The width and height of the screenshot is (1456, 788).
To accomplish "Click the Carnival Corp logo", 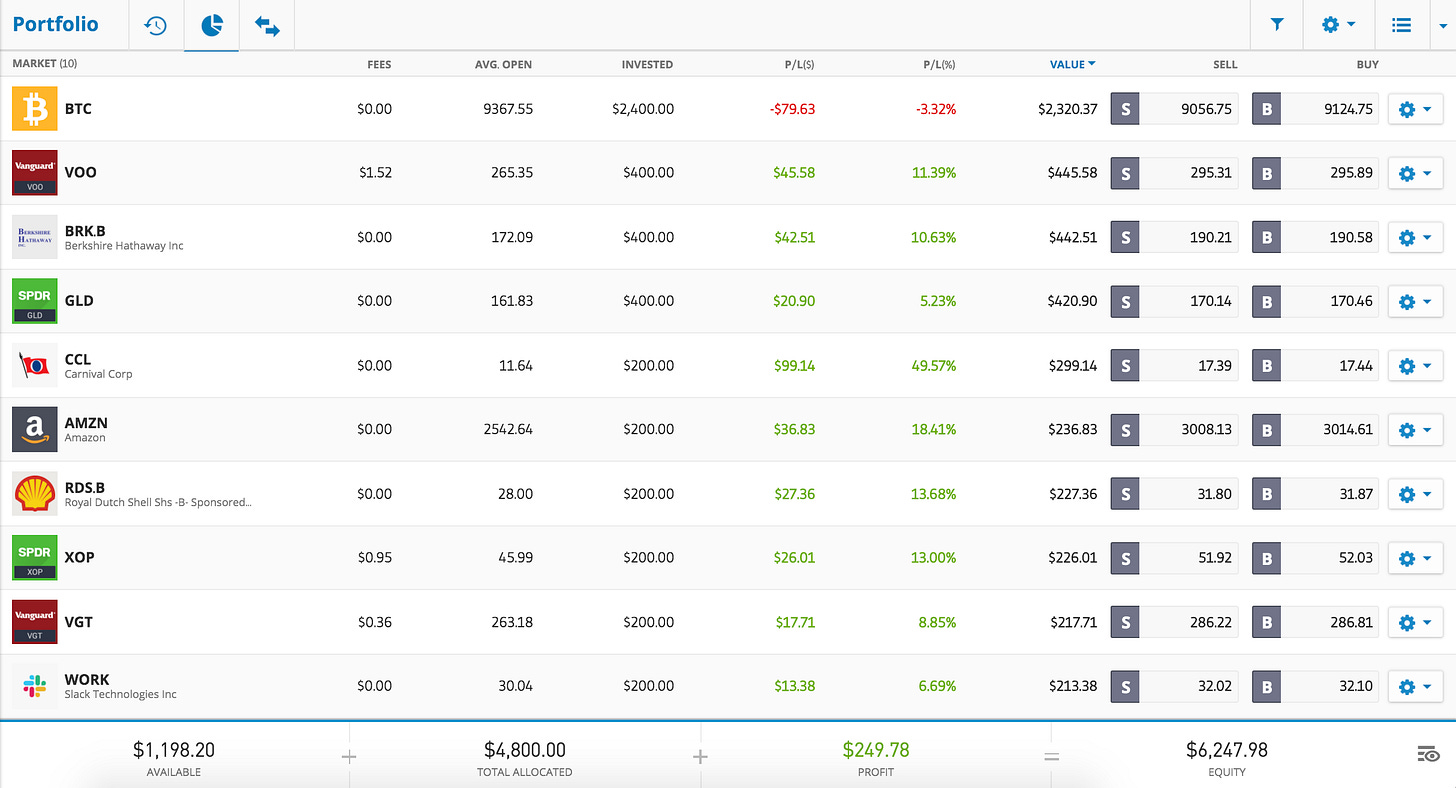I will pos(35,365).
